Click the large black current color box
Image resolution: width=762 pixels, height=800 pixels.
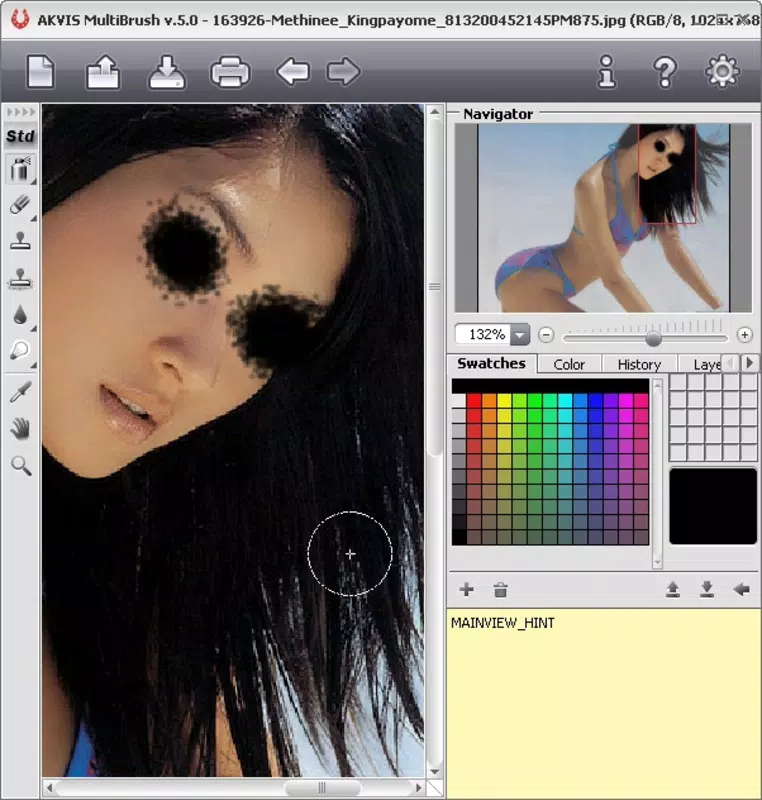tap(713, 507)
